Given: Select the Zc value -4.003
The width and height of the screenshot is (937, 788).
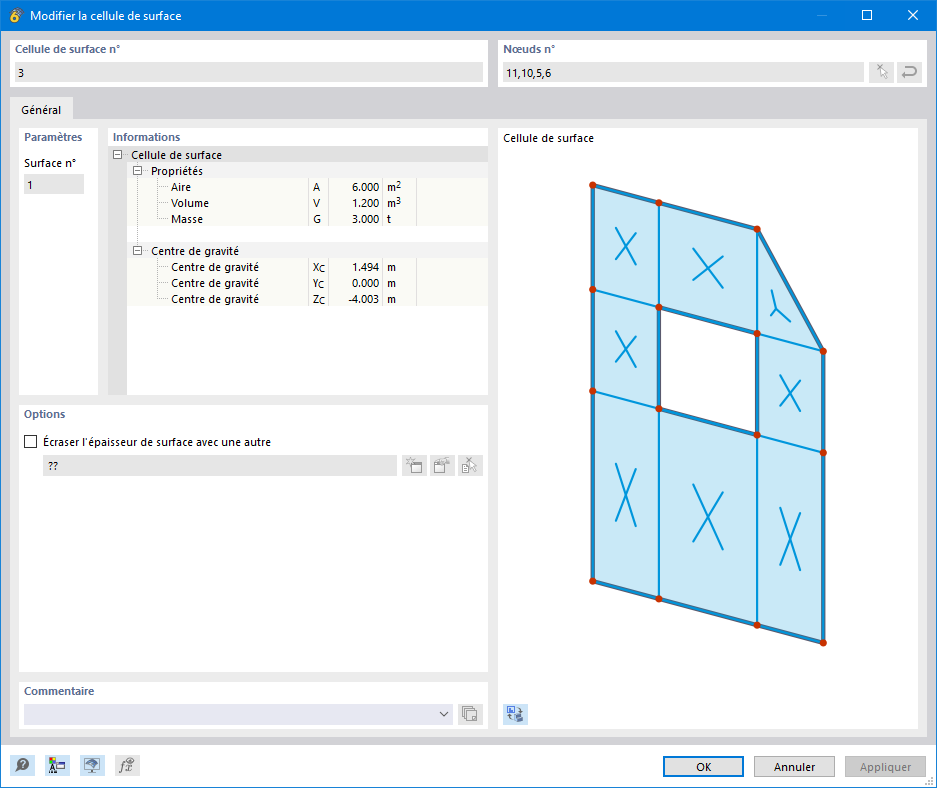Looking at the screenshot, I should 364,299.
